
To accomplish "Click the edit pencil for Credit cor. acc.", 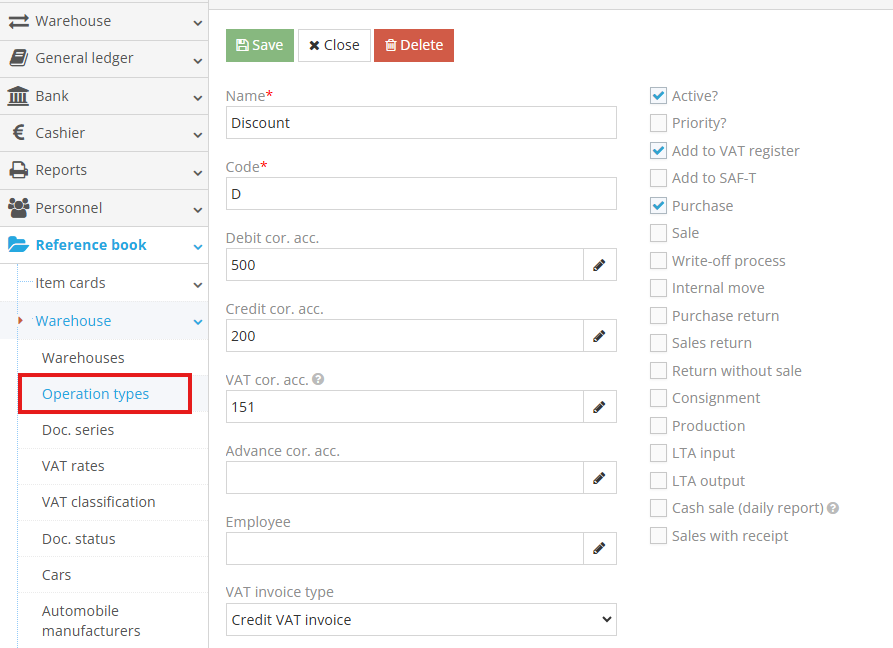I will point(599,336).
